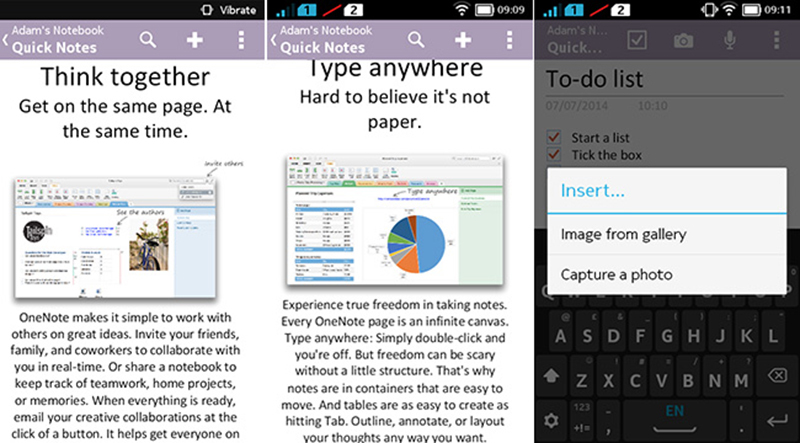800x443 pixels.
Task: Tap the A key on the keyboard
Action: [x=560, y=332]
